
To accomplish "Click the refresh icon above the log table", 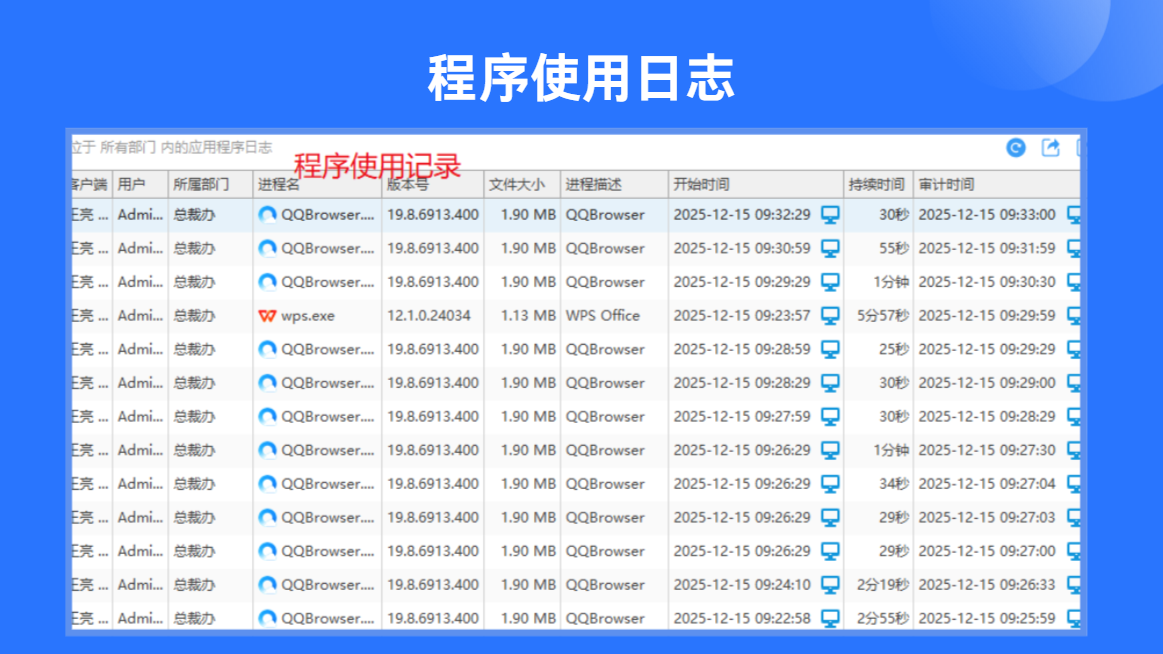I will 1015,148.
